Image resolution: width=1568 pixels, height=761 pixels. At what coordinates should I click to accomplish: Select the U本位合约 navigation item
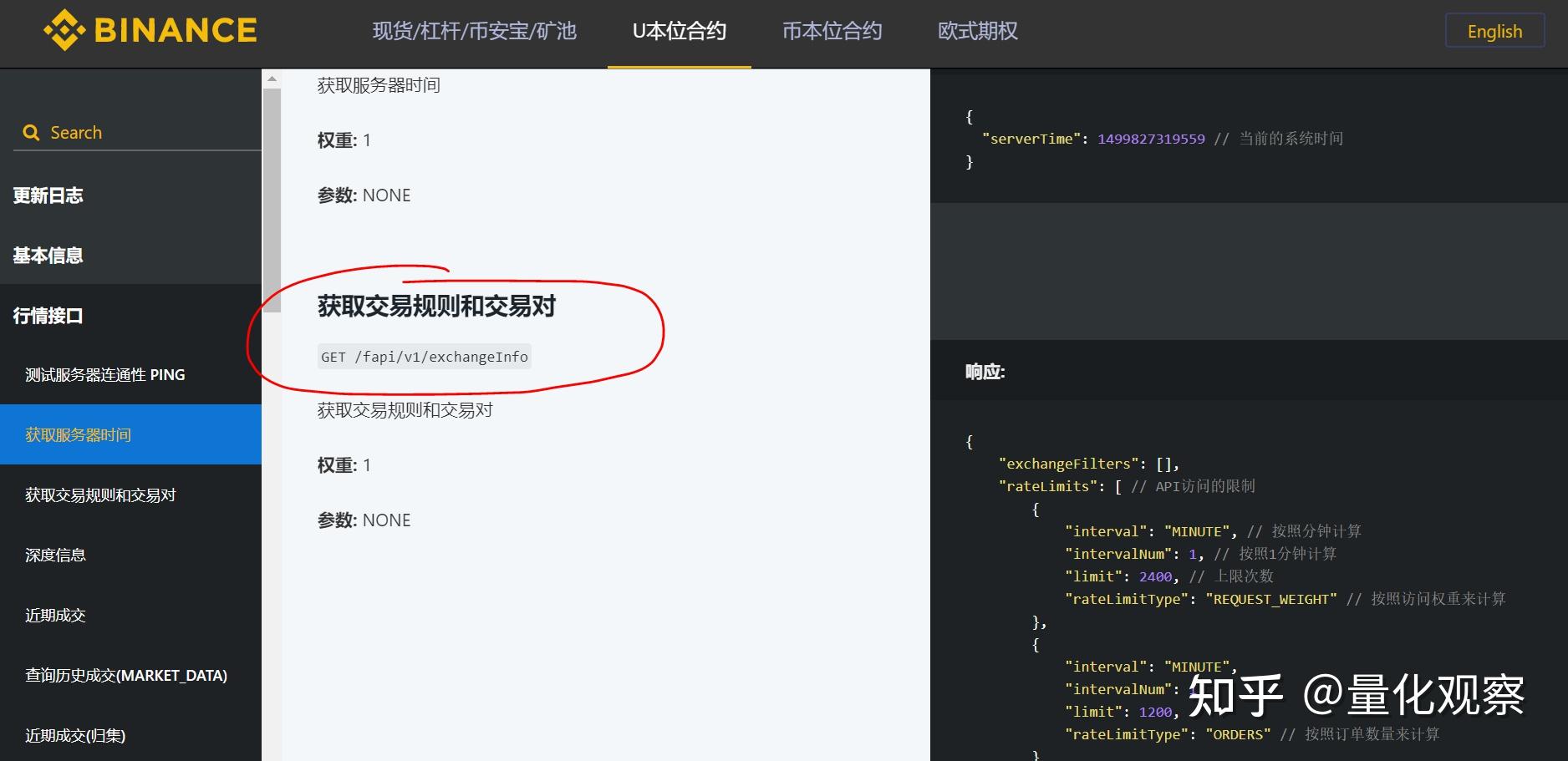coord(679,32)
